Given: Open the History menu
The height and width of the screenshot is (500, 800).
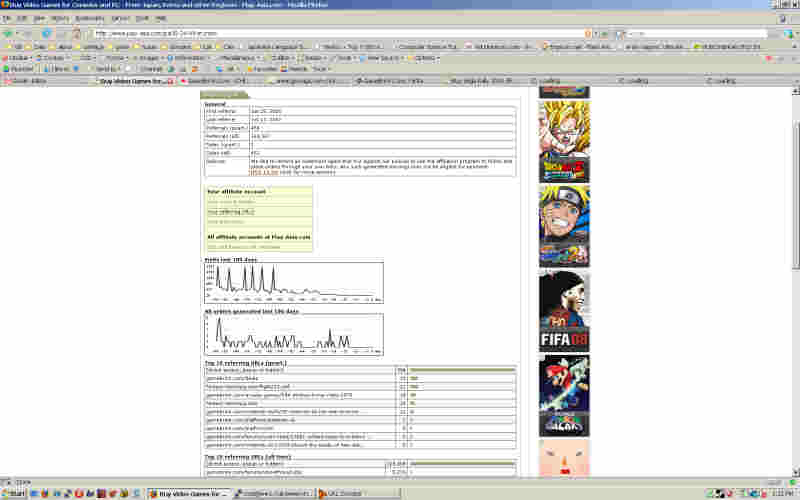Looking at the screenshot, I should 60,18.
